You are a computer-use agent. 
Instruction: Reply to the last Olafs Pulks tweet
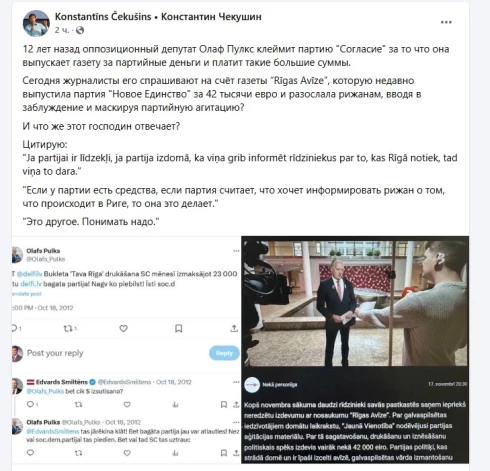pos(30,453)
